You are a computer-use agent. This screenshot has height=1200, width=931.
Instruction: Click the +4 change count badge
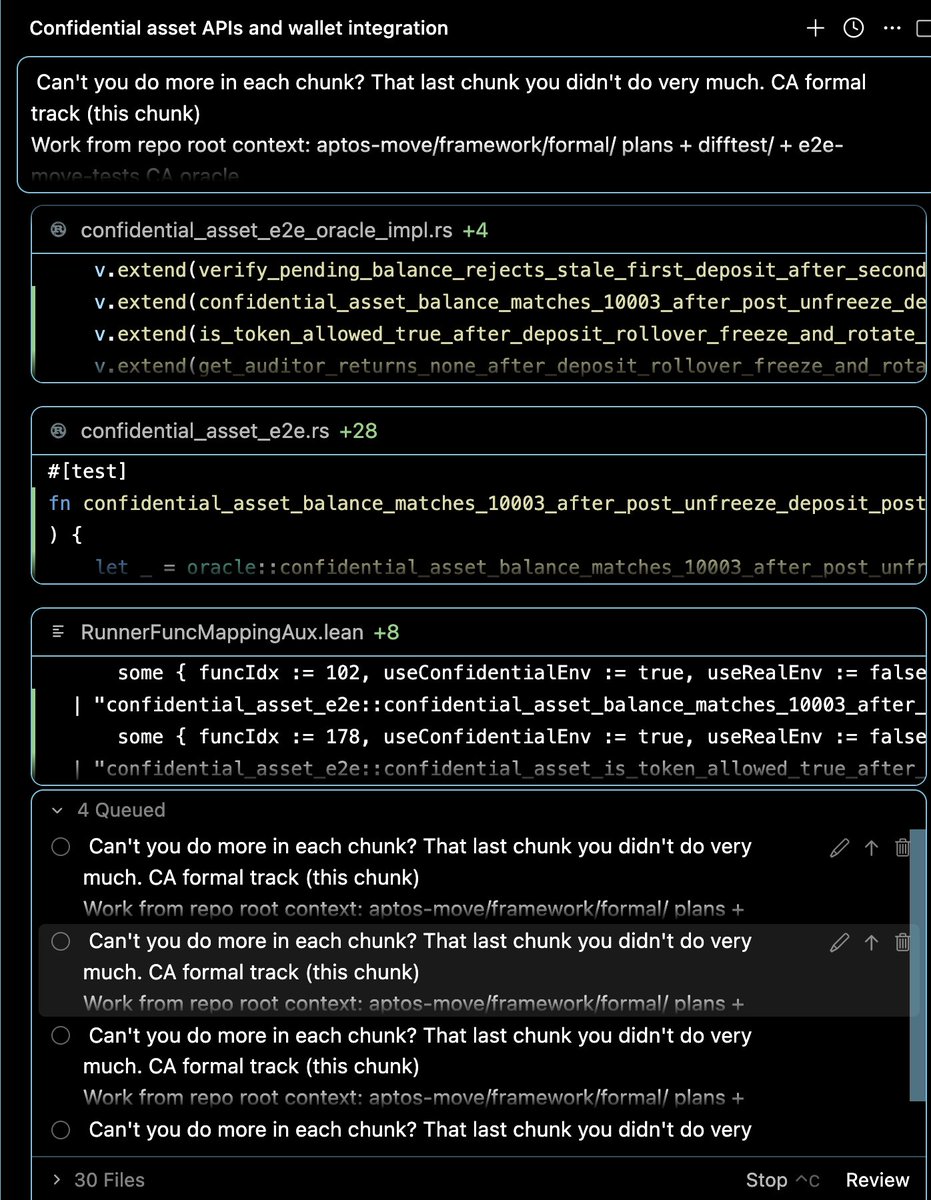(x=475, y=231)
